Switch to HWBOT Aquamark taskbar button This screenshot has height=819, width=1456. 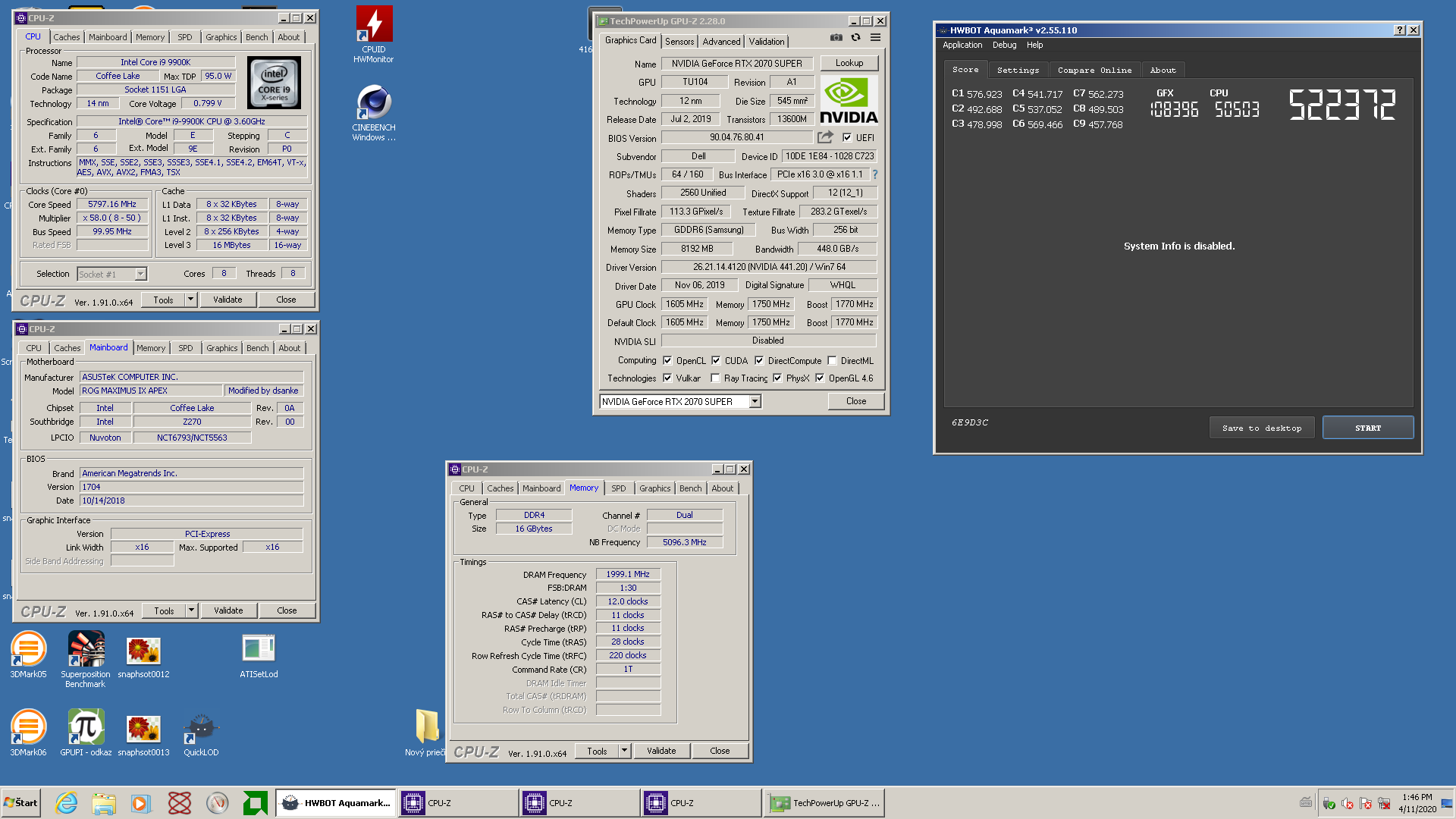point(336,803)
